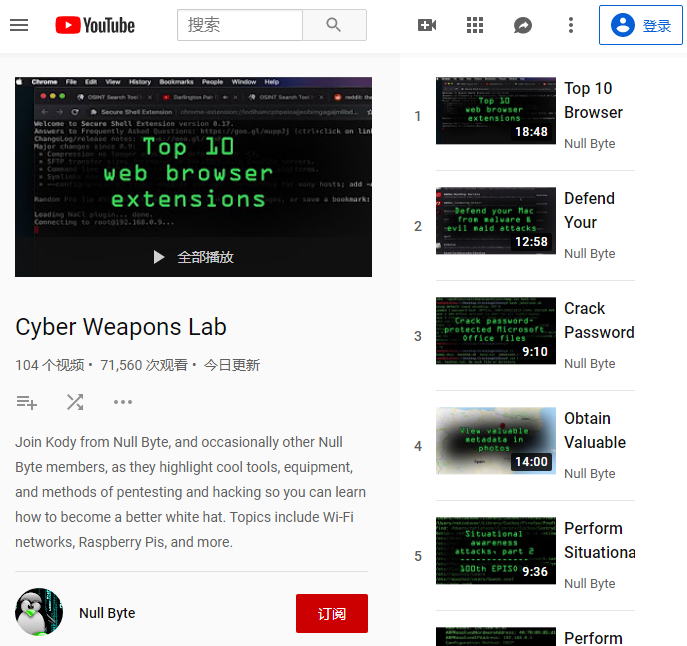Click the Null Byte penguin avatar
687x646 pixels.
[39, 612]
